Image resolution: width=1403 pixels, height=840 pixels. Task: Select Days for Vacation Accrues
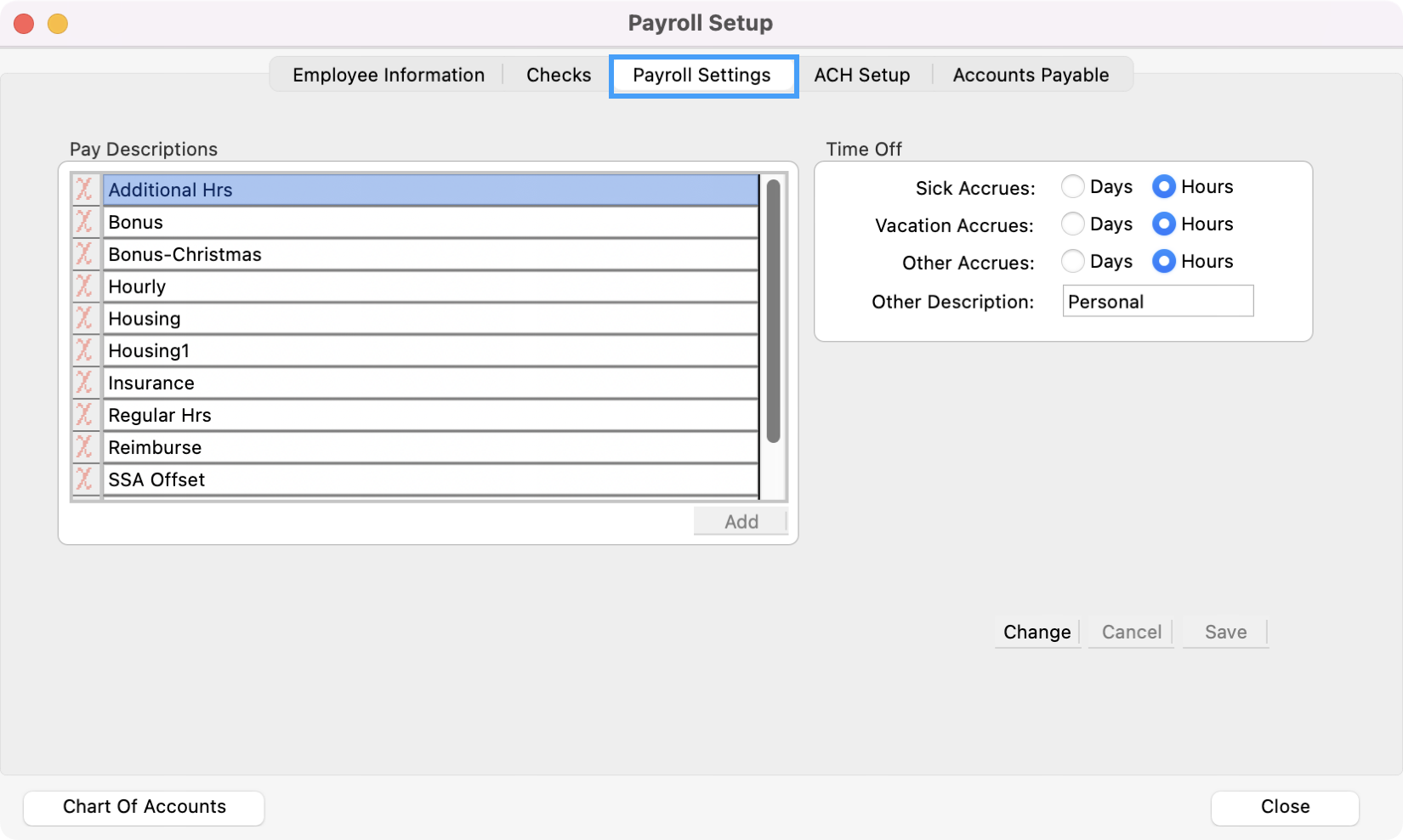[1073, 224]
